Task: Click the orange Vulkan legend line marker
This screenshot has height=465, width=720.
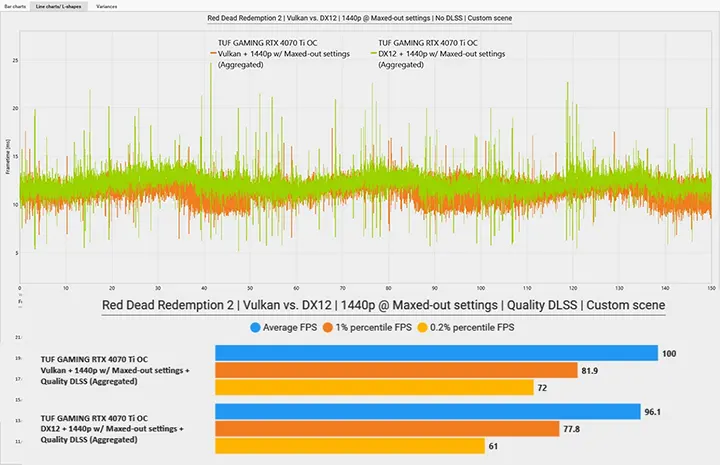Action: pyautogui.click(x=213, y=54)
